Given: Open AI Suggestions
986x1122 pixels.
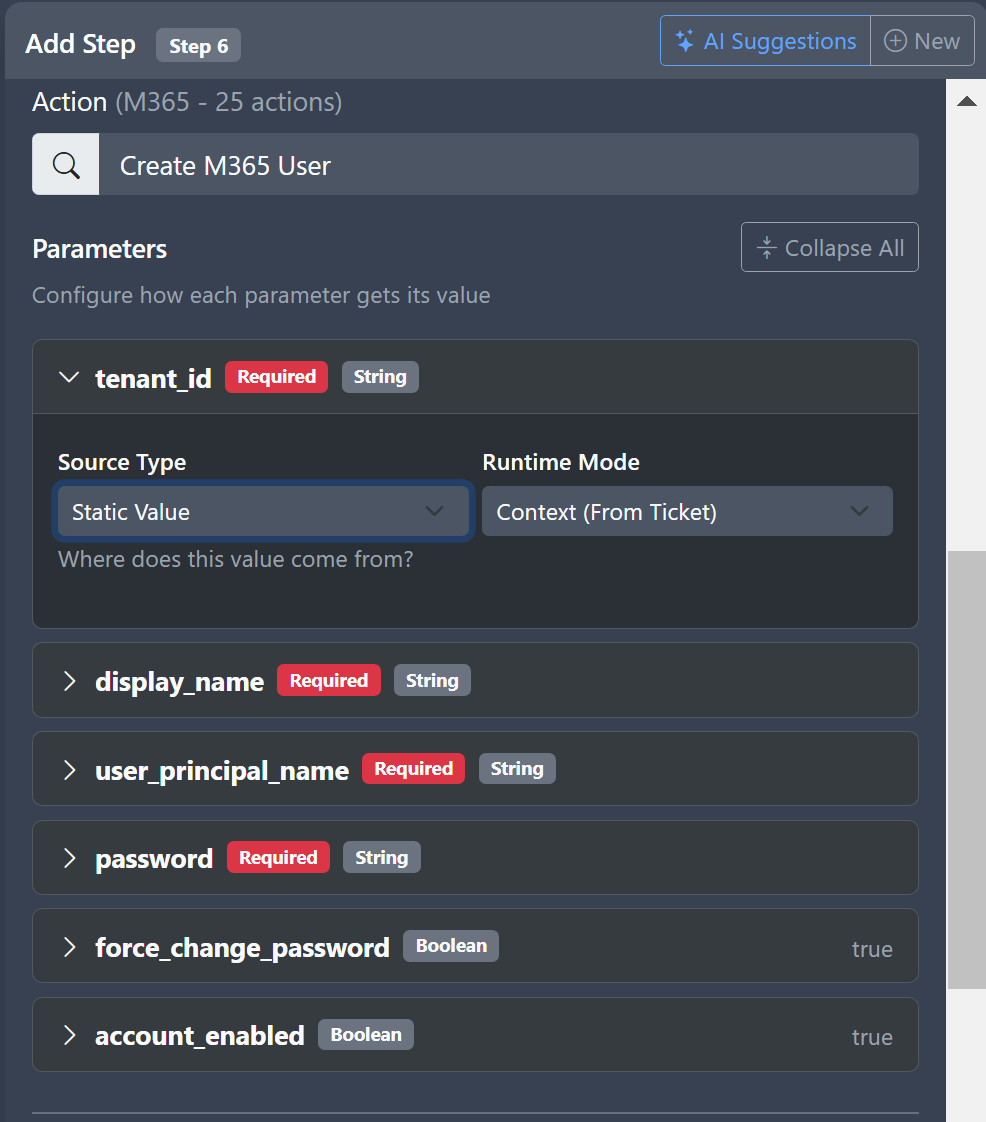Looking at the screenshot, I should (765, 41).
